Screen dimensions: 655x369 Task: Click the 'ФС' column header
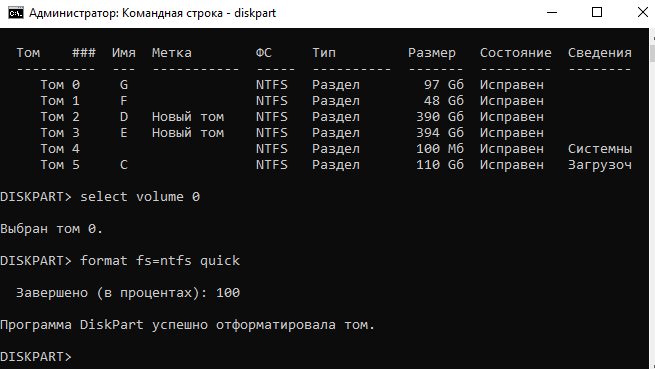point(264,53)
